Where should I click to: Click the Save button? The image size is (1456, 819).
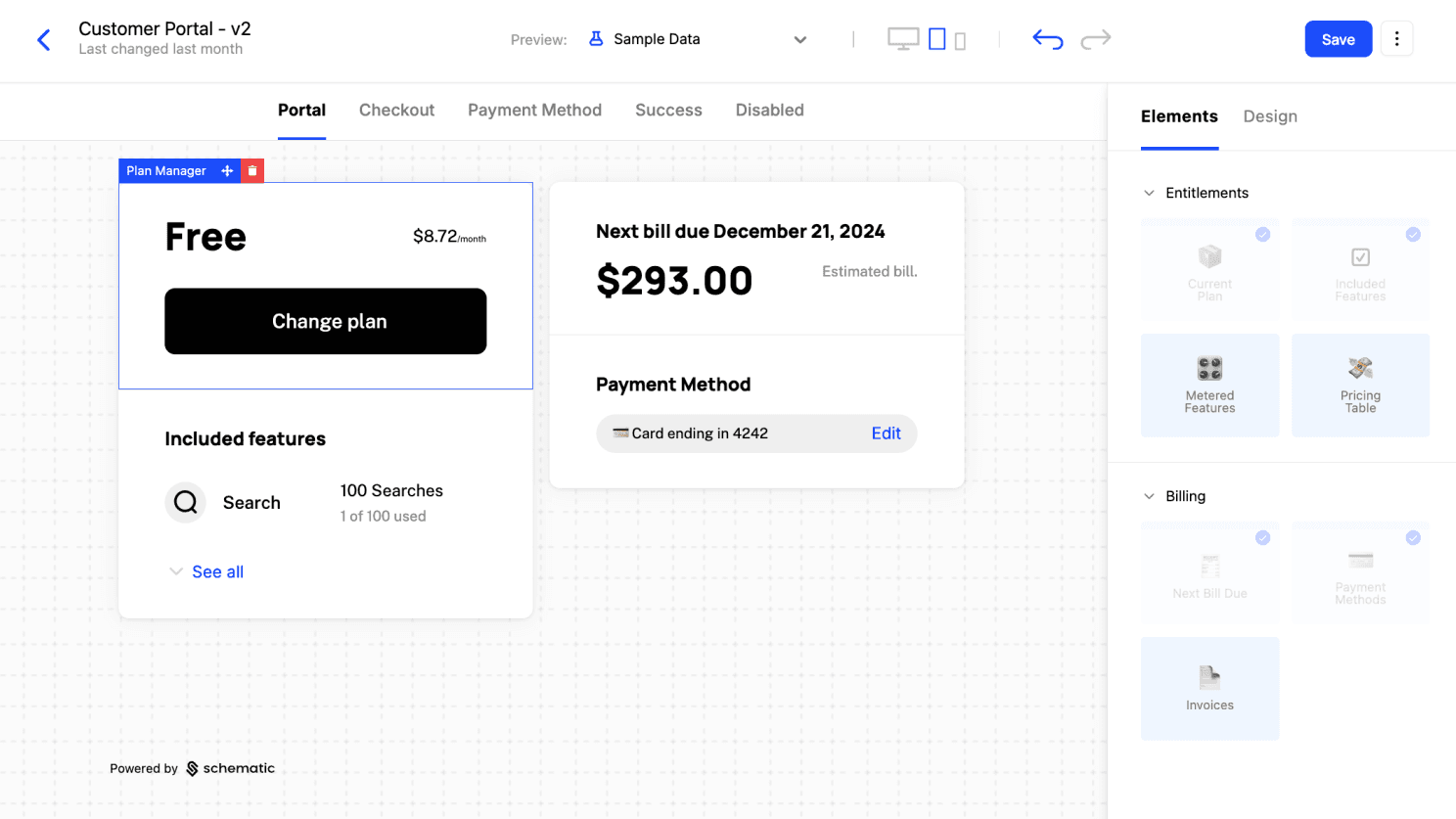(x=1338, y=39)
